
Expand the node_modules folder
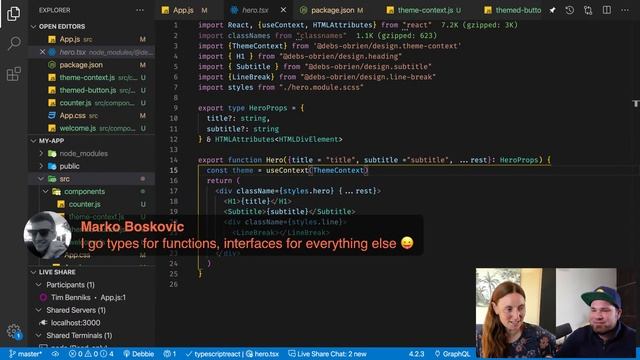point(41,153)
